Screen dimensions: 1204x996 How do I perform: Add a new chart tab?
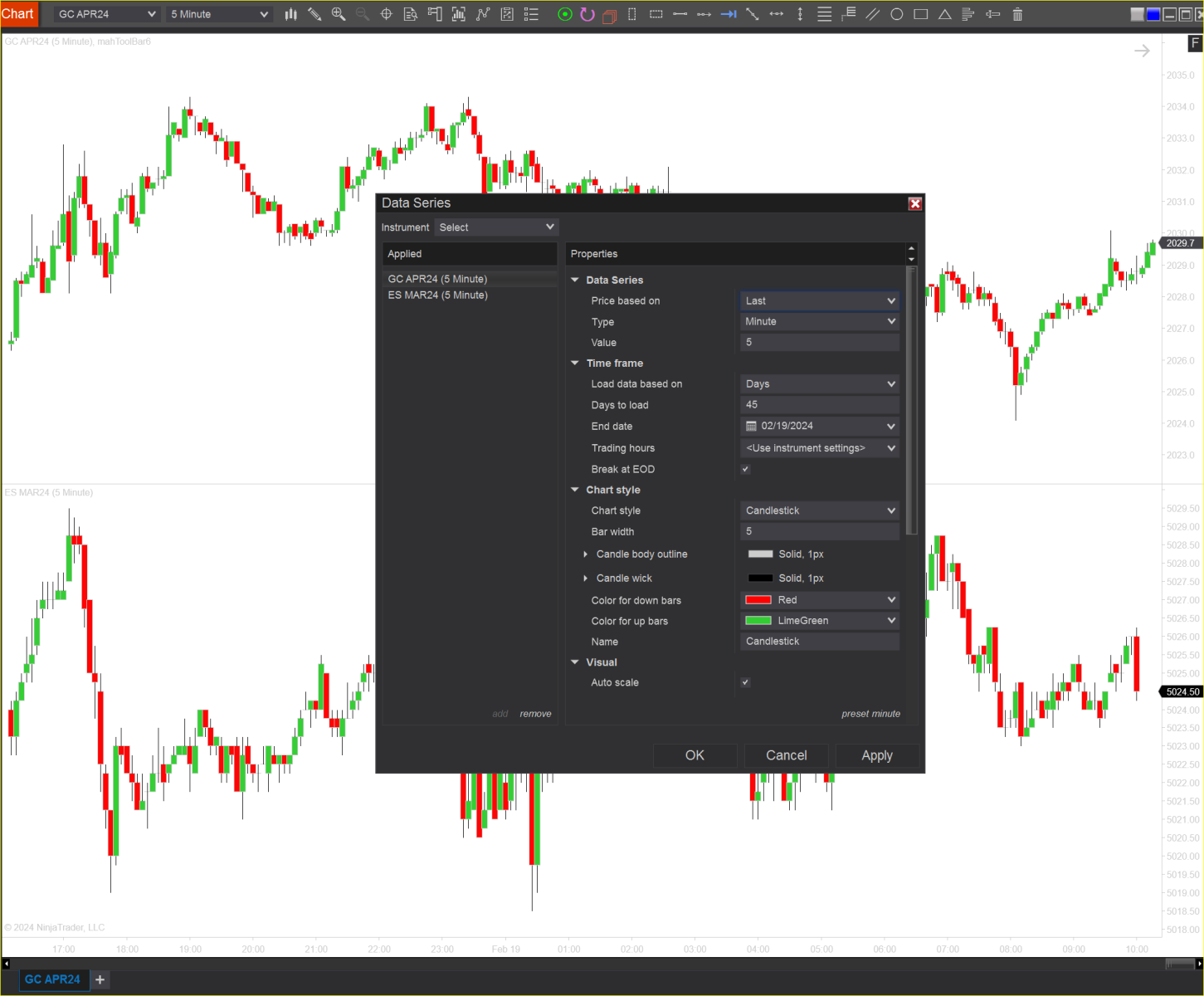coord(100,979)
